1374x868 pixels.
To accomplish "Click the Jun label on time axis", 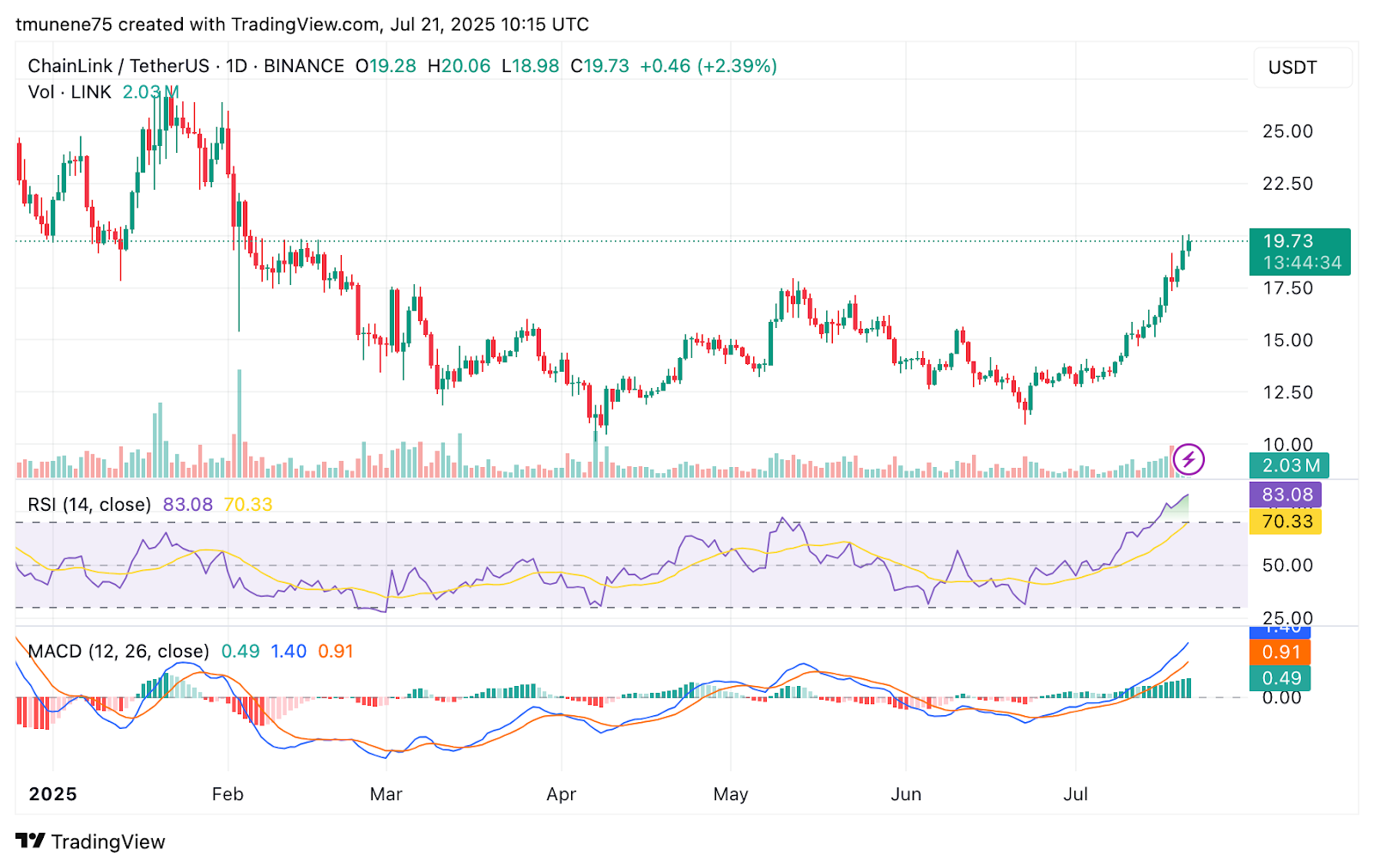I will 906,794.
